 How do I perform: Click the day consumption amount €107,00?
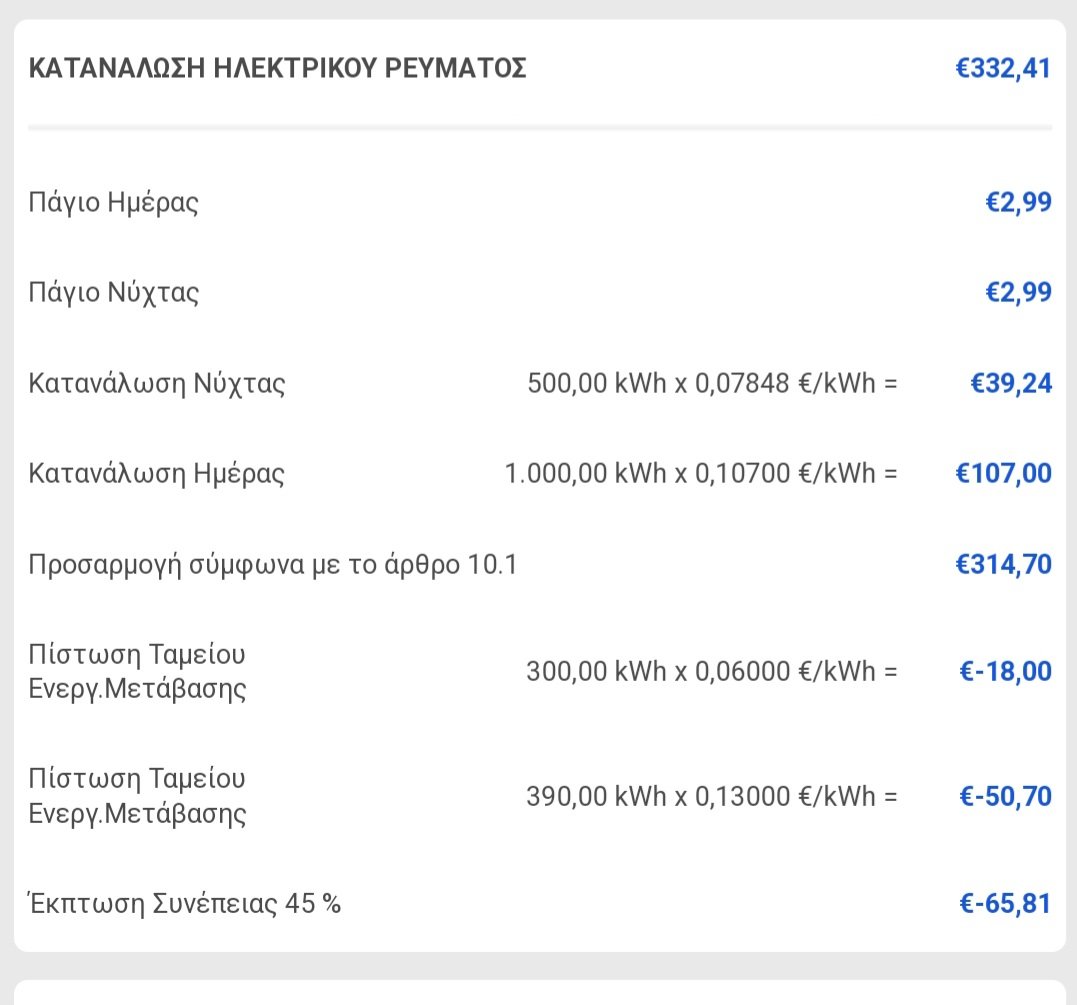coord(1004,473)
